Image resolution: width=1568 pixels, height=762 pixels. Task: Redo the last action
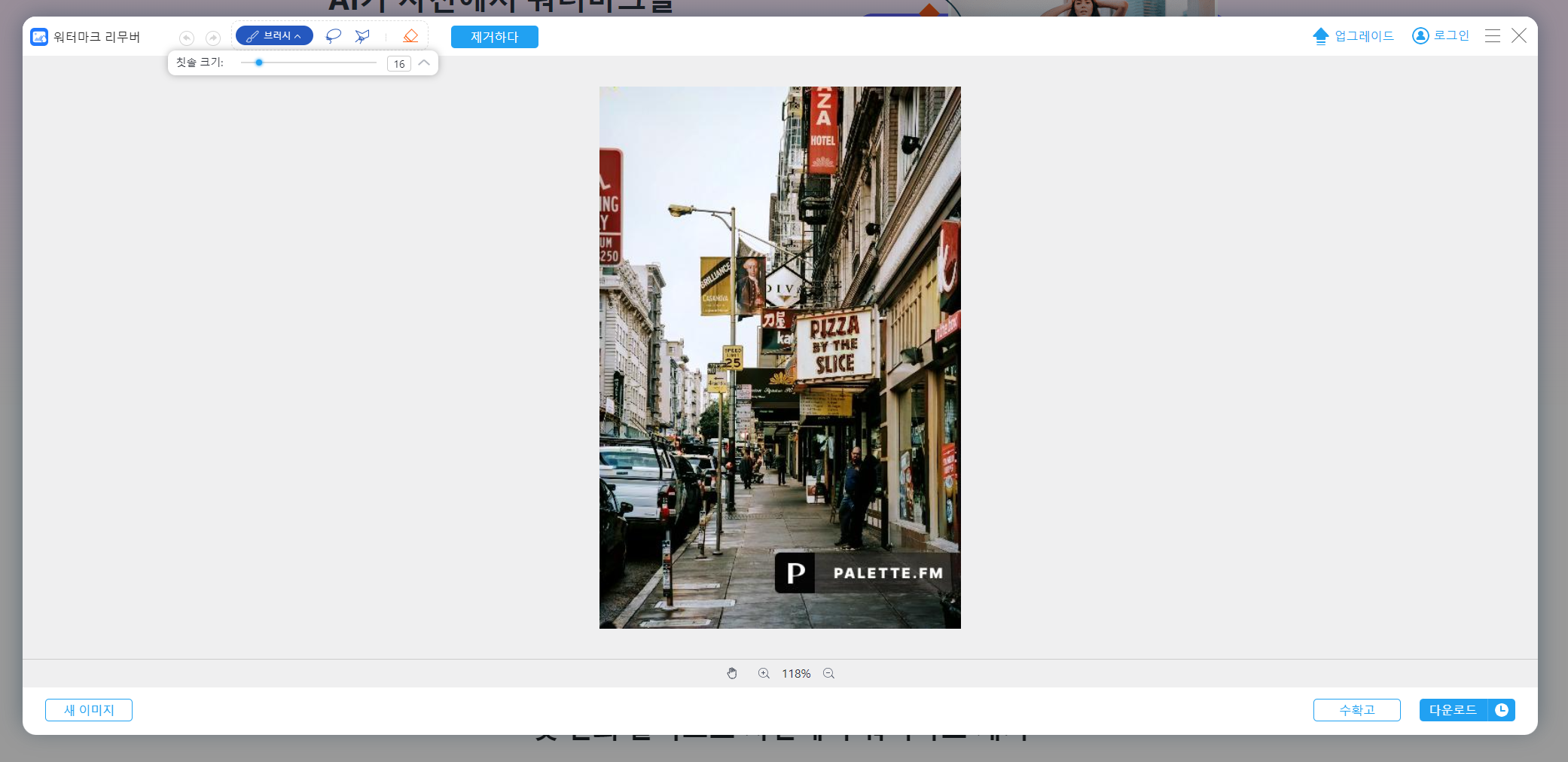(213, 38)
